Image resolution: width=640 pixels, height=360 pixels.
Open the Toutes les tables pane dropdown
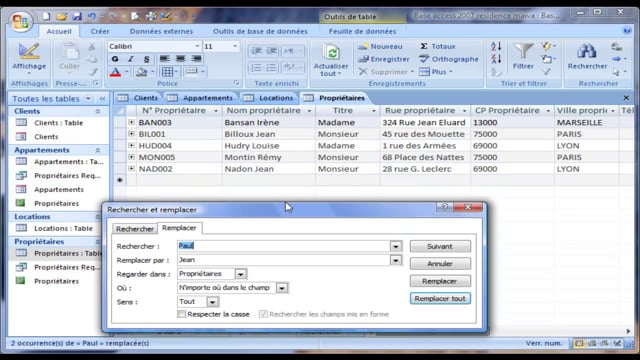coord(88,98)
